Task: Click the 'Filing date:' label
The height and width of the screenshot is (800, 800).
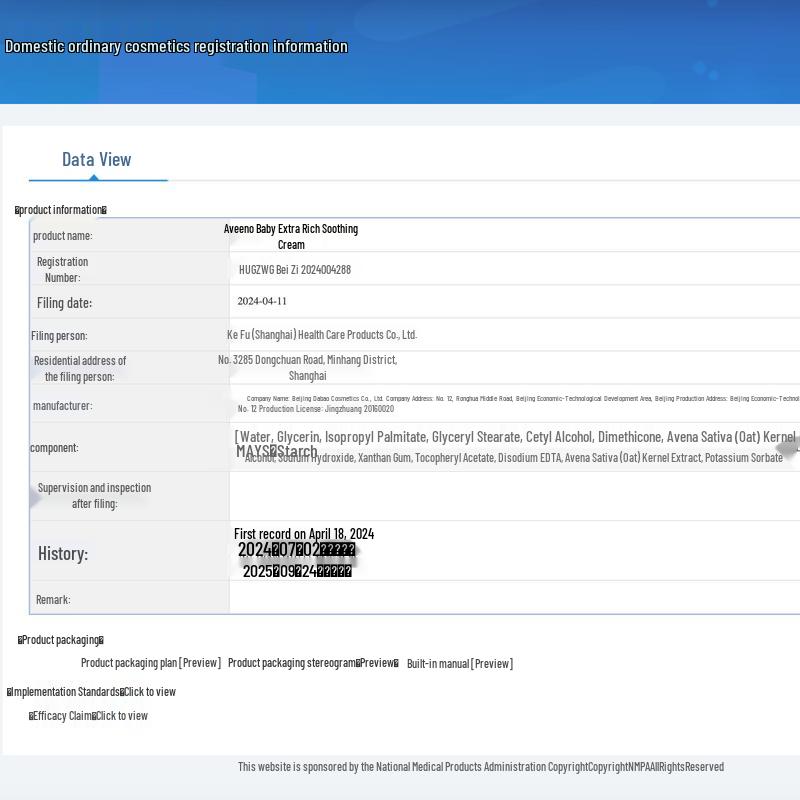Action: [64, 303]
